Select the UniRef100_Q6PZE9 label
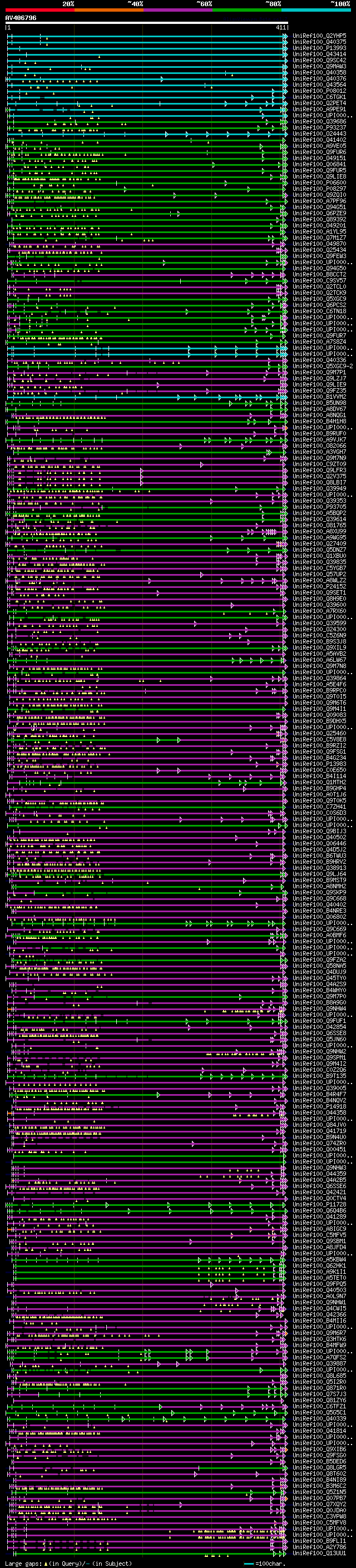 coord(319,213)
